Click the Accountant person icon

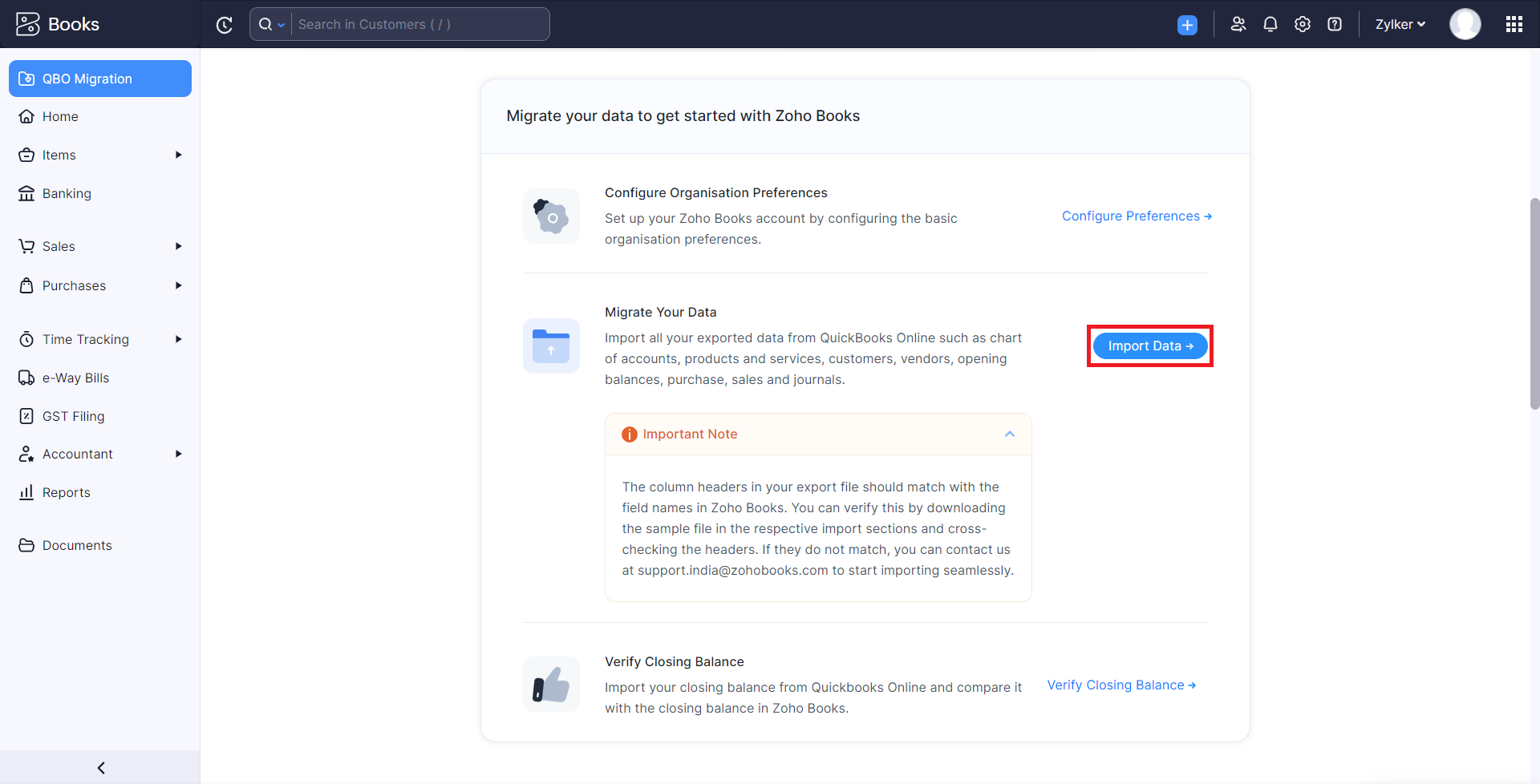[x=26, y=454]
